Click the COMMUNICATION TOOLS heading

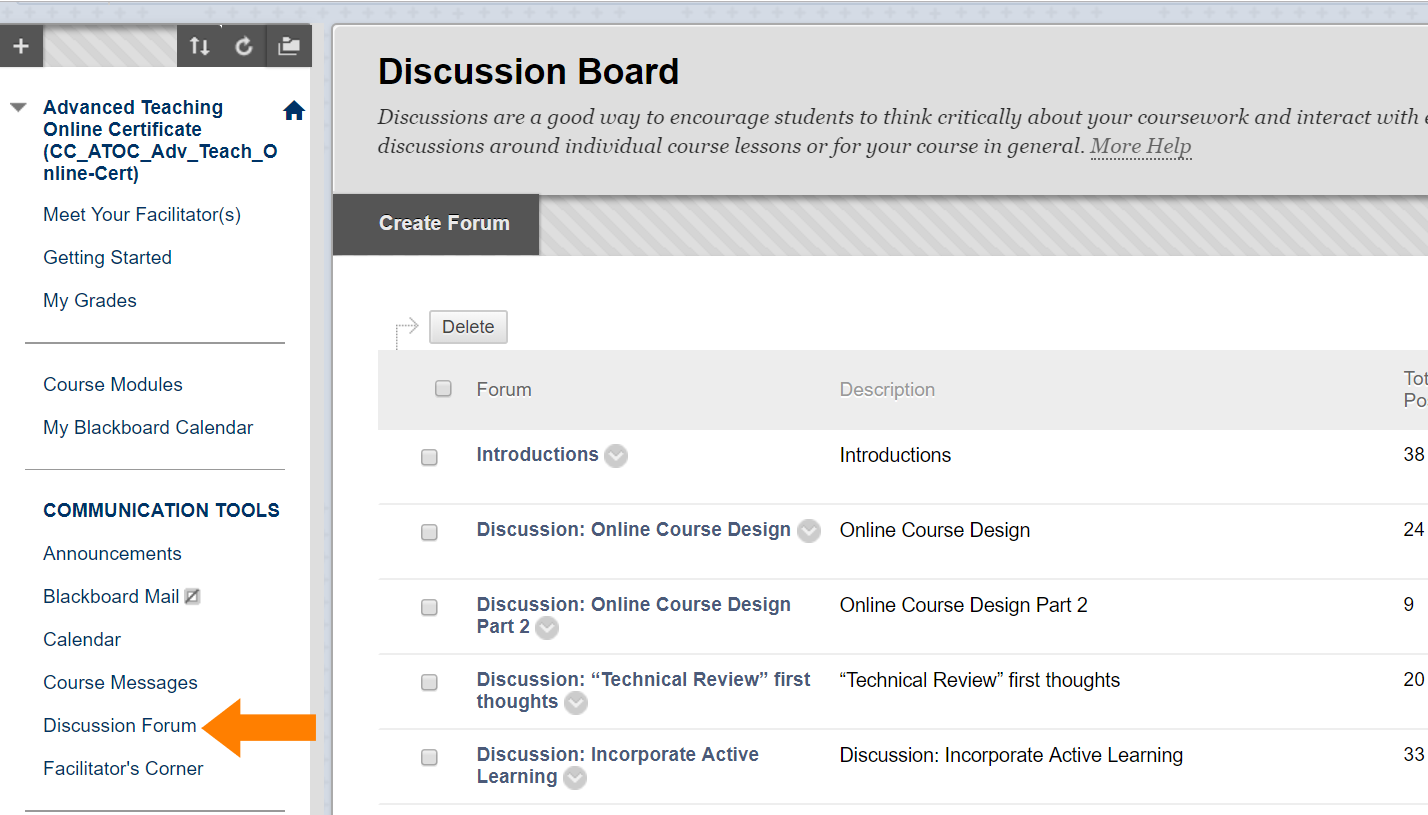pyautogui.click(x=161, y=511)
